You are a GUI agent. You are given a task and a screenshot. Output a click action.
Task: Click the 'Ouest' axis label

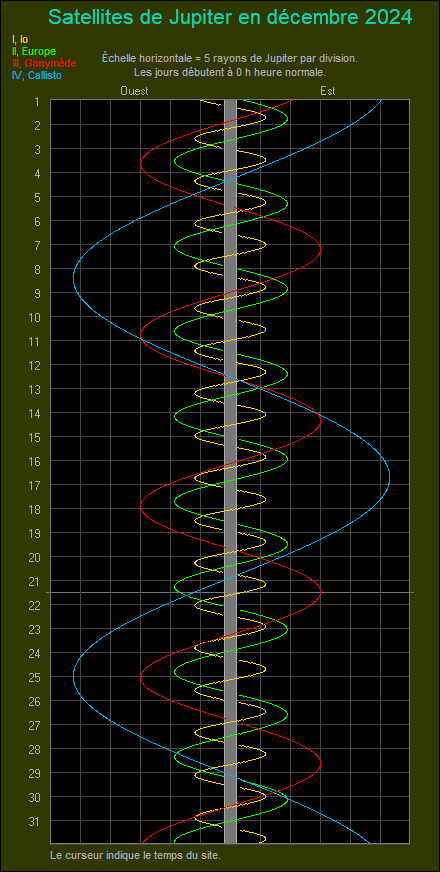(135, 91)
